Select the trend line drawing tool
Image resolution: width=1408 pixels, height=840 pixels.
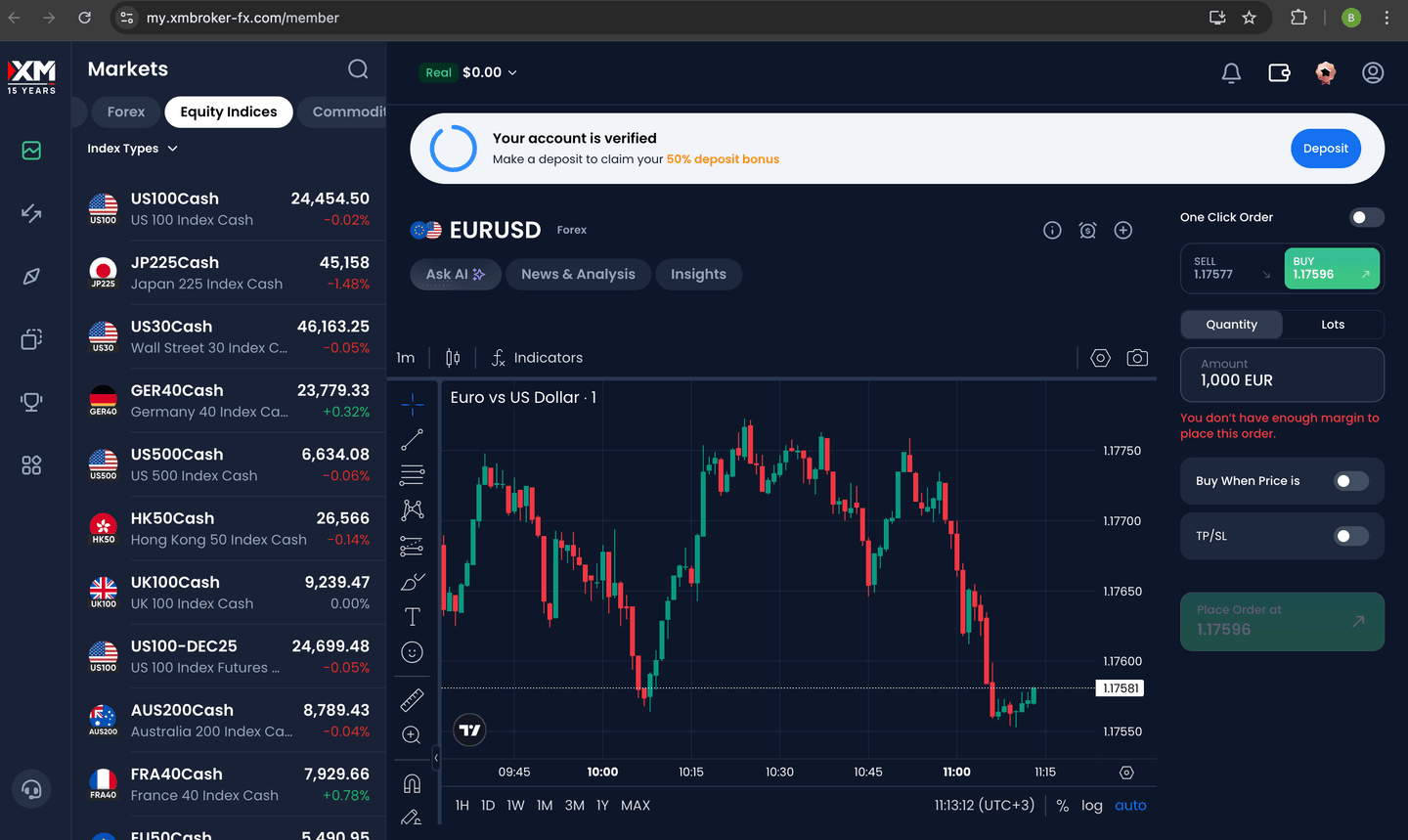pyautogui.click(x=413, y=440)
